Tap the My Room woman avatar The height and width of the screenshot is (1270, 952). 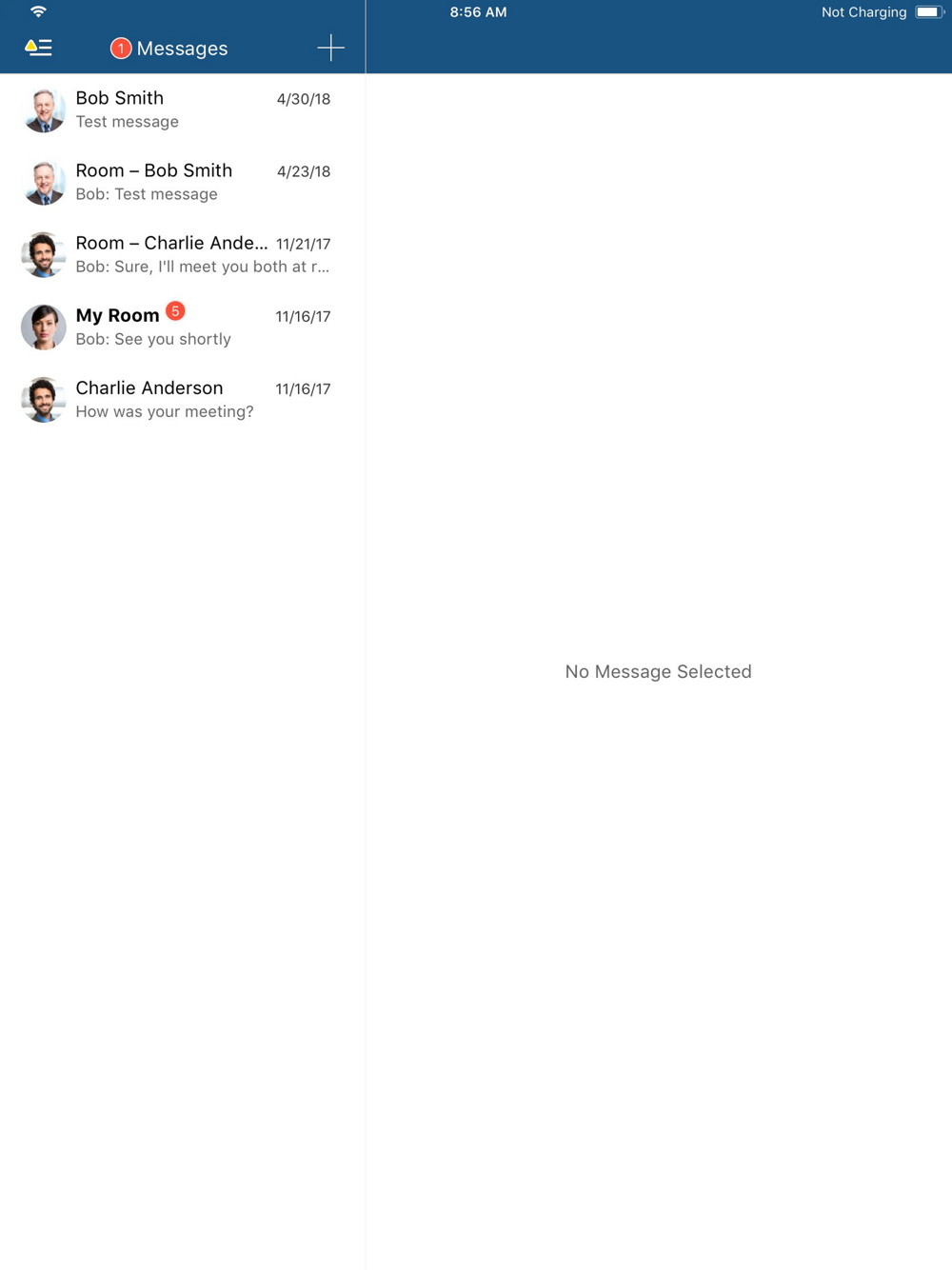pos(44,327)
